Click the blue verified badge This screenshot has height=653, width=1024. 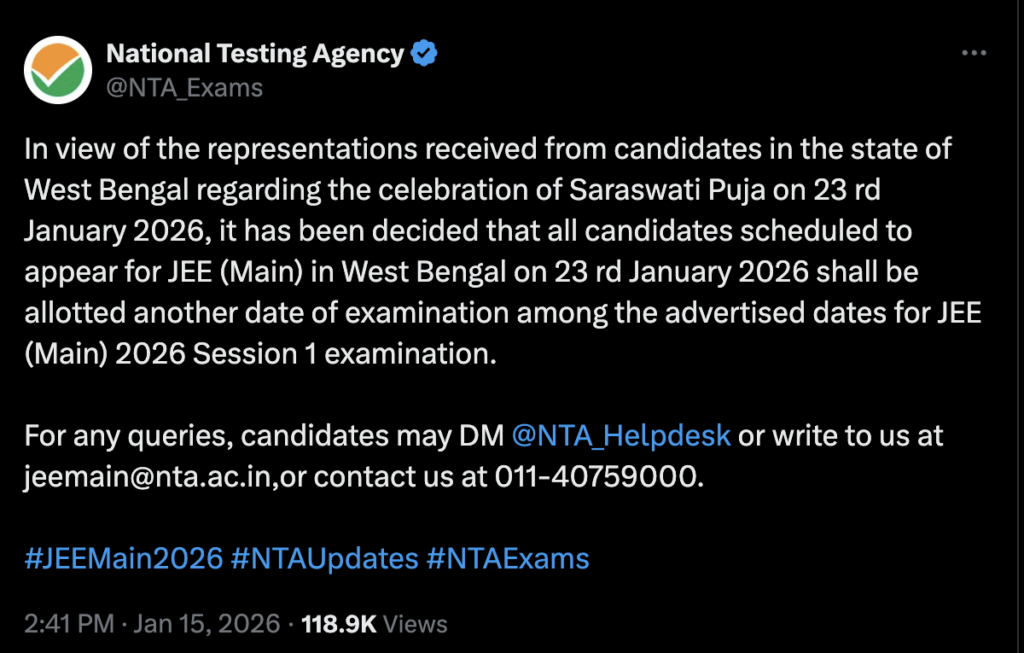tap(426, 53)
